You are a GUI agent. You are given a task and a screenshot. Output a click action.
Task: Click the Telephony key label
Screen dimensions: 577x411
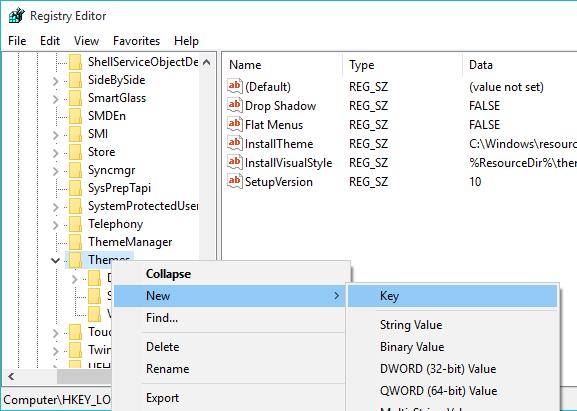point(115,224)
